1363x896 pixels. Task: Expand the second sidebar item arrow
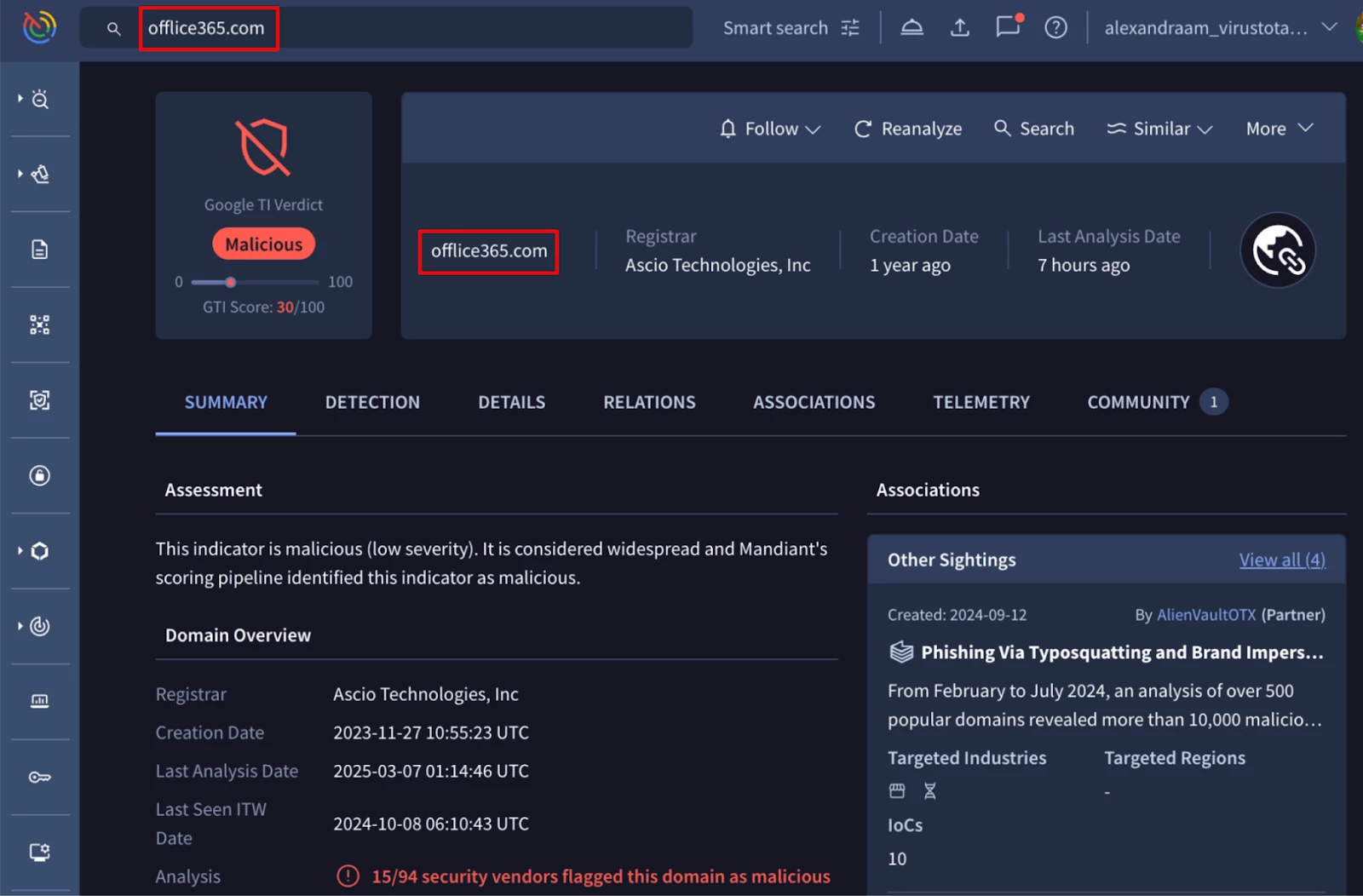coord(20,174)
